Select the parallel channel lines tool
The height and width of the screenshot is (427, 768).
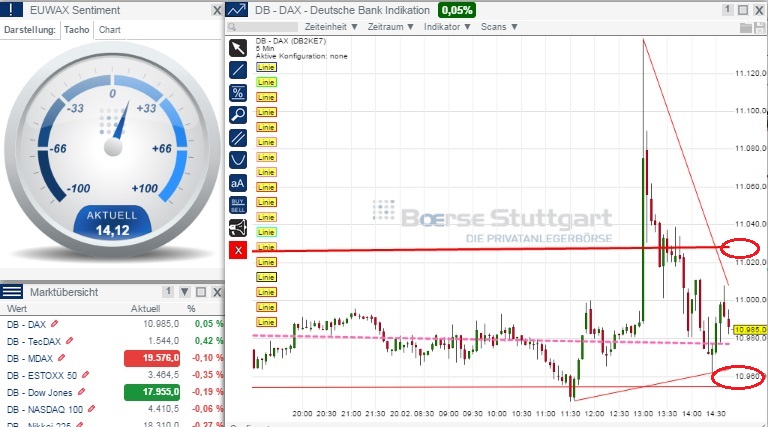coord(238,138)
